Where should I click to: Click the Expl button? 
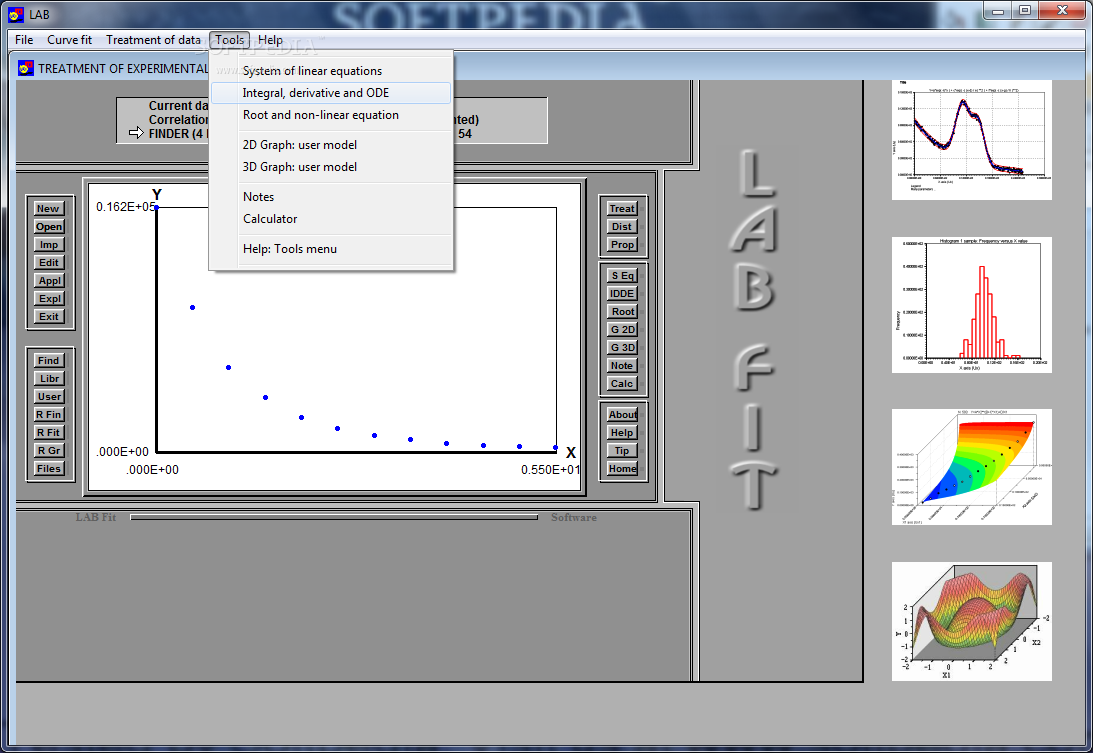pyautogui.click(x=49, y=298)
